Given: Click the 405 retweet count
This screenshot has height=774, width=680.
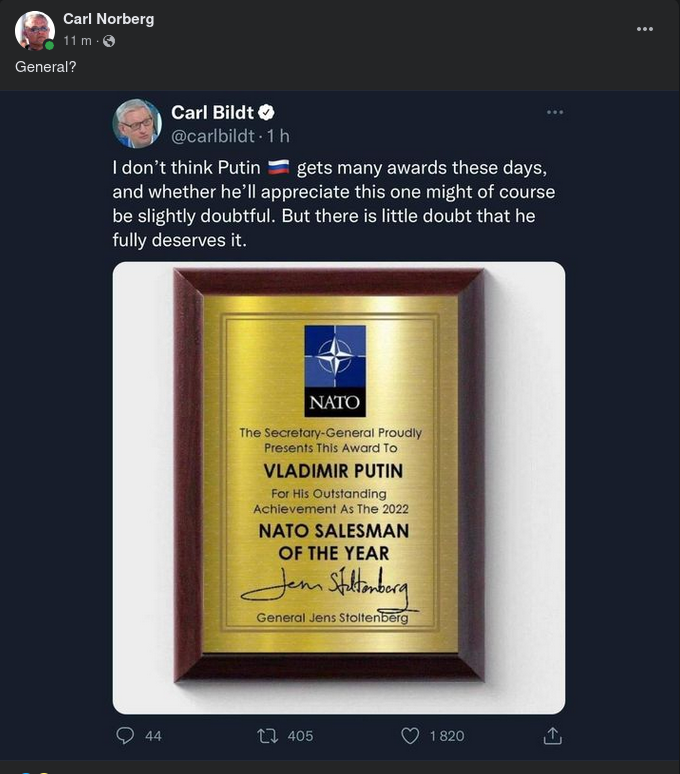Looking at the screenshot, I should [300, 735].
